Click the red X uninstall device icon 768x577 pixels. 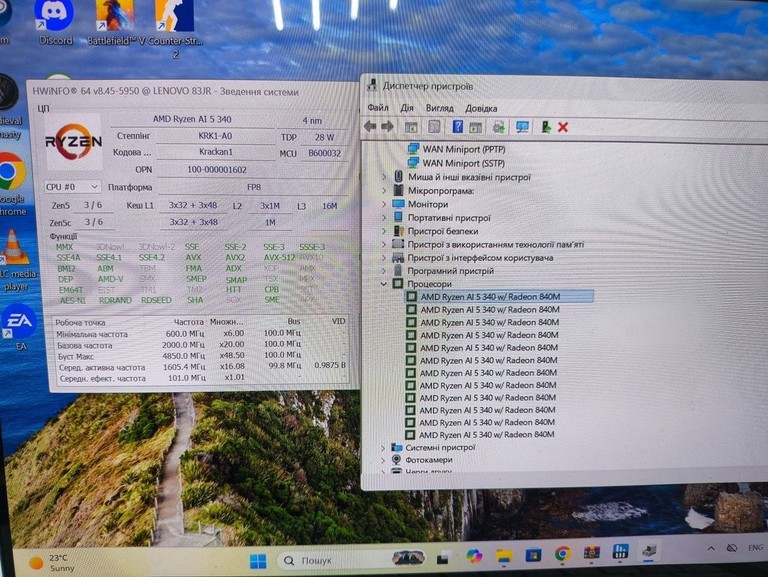pos(563,127)
